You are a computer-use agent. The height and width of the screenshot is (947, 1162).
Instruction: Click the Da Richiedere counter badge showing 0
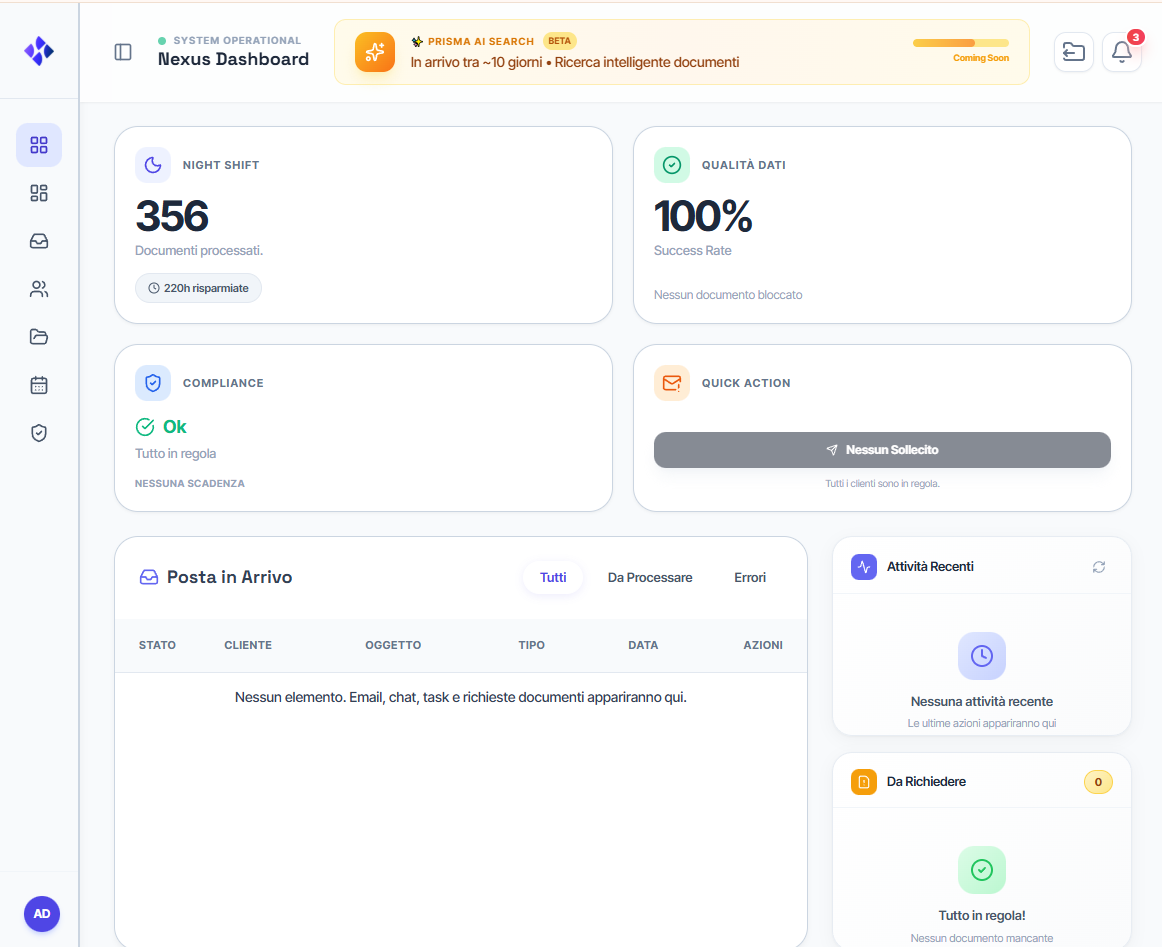coord(1098,782)
